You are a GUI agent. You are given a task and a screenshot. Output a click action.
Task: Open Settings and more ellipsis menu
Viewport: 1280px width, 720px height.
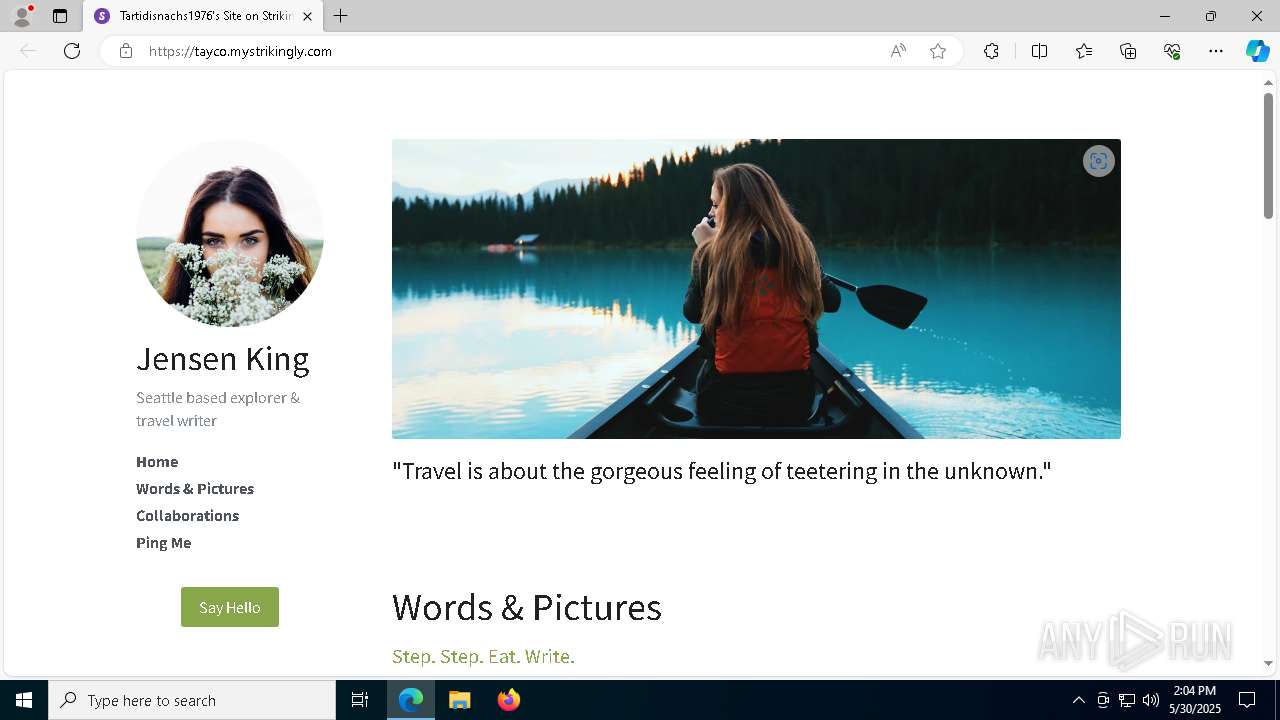[1216, 51]
